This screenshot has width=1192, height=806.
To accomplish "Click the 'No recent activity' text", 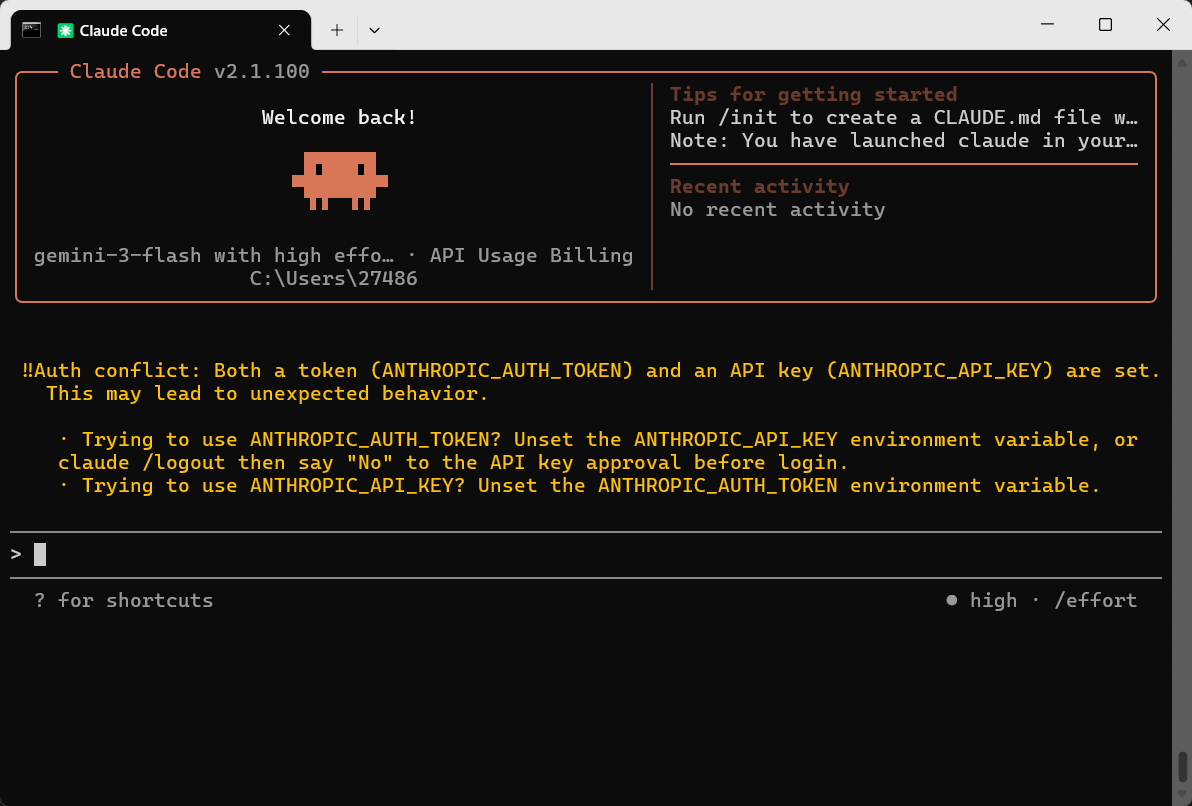I will (778, 209).
